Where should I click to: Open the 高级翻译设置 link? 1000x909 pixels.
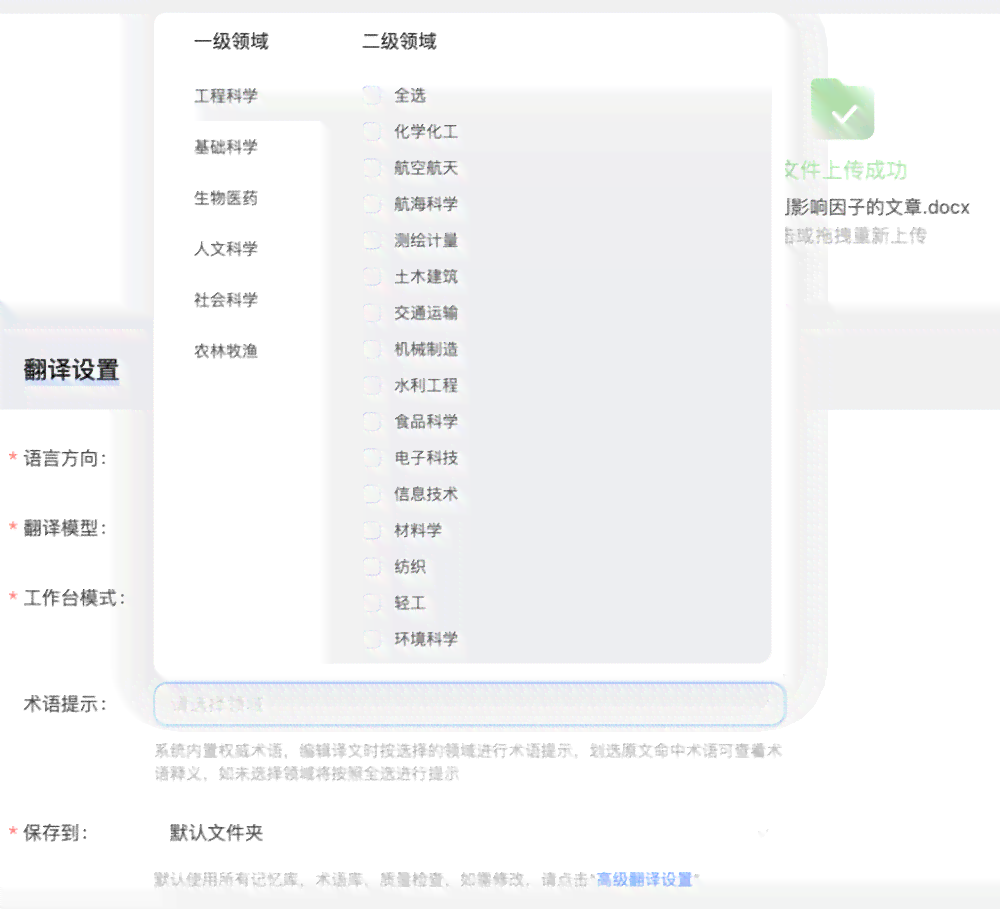[644, 880]
